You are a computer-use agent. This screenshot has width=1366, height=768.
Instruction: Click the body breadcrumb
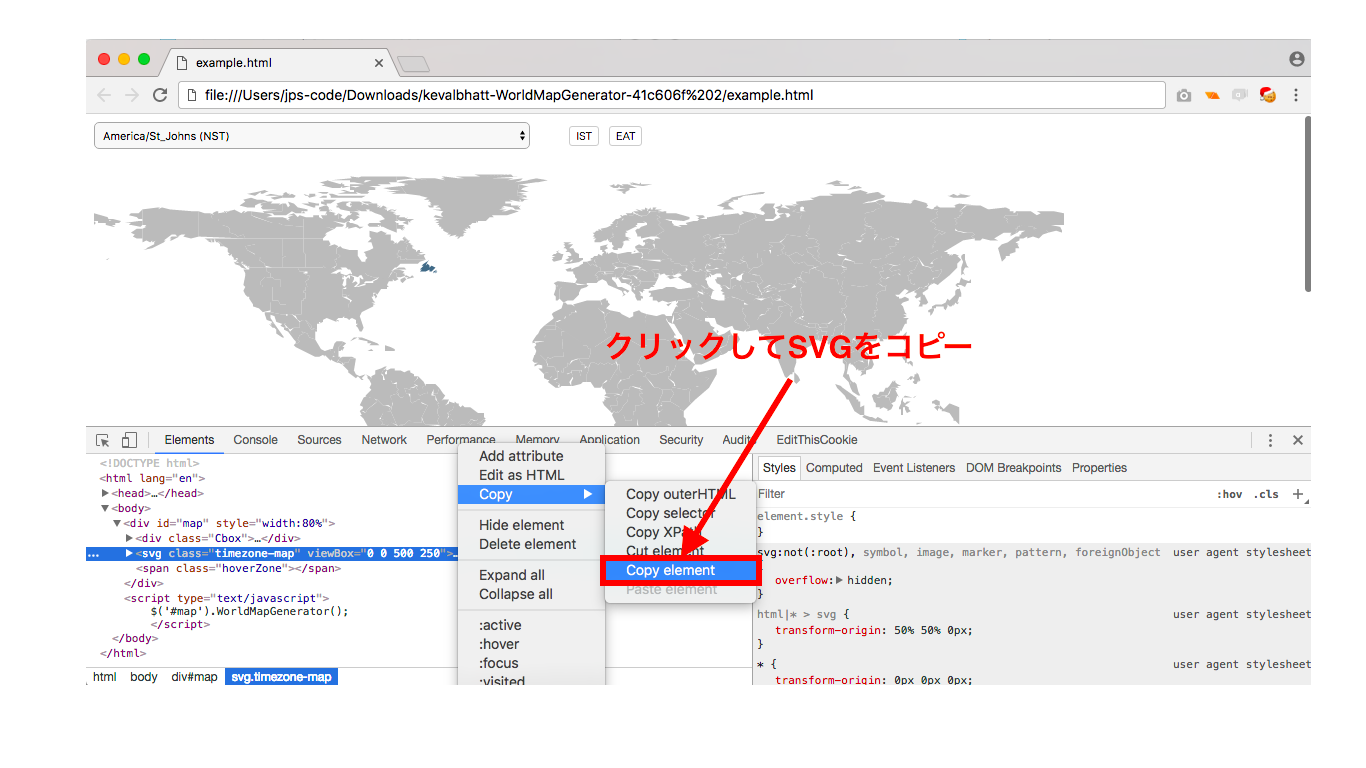tap(144, 677)
